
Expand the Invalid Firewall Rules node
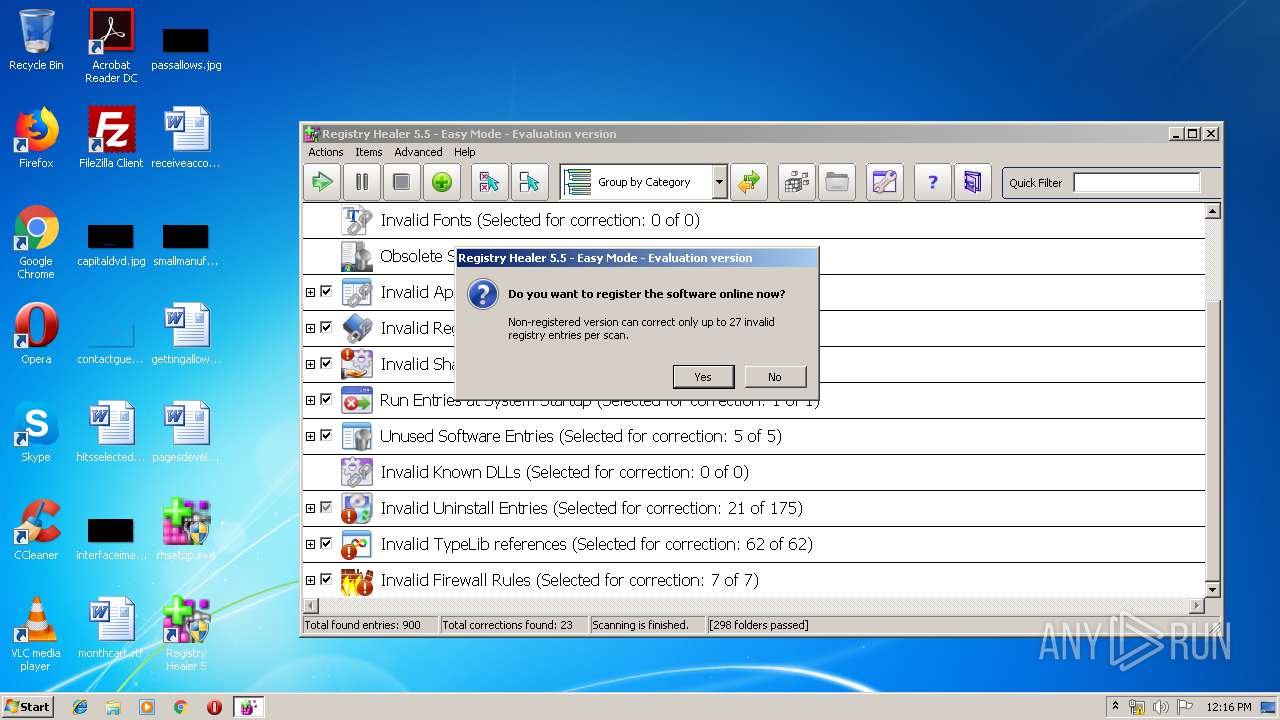[x=310, y=580]
